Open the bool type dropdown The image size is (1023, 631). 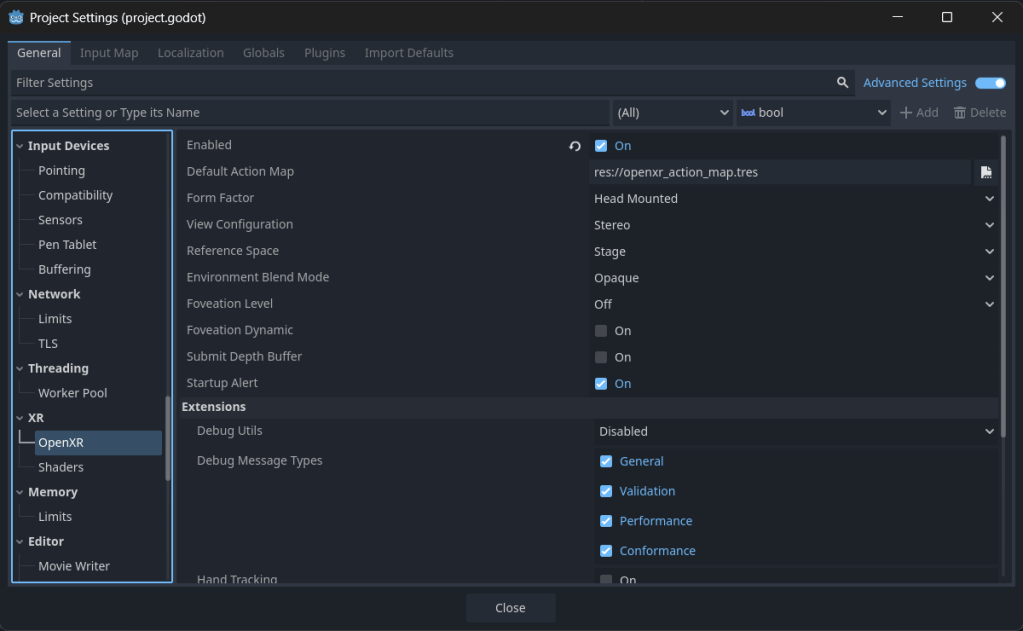(x=813, y=113)
